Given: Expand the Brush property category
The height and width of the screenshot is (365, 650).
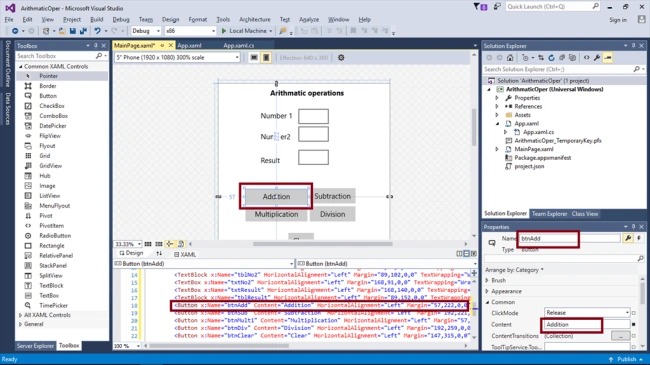Looking at the screenshot, I should pyautogui.click(x=487, y=280).
